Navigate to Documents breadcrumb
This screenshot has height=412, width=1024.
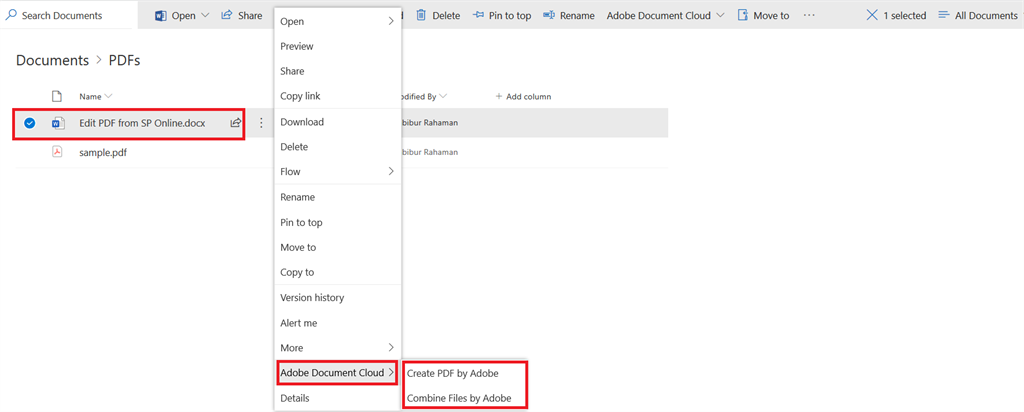point(52,61)
